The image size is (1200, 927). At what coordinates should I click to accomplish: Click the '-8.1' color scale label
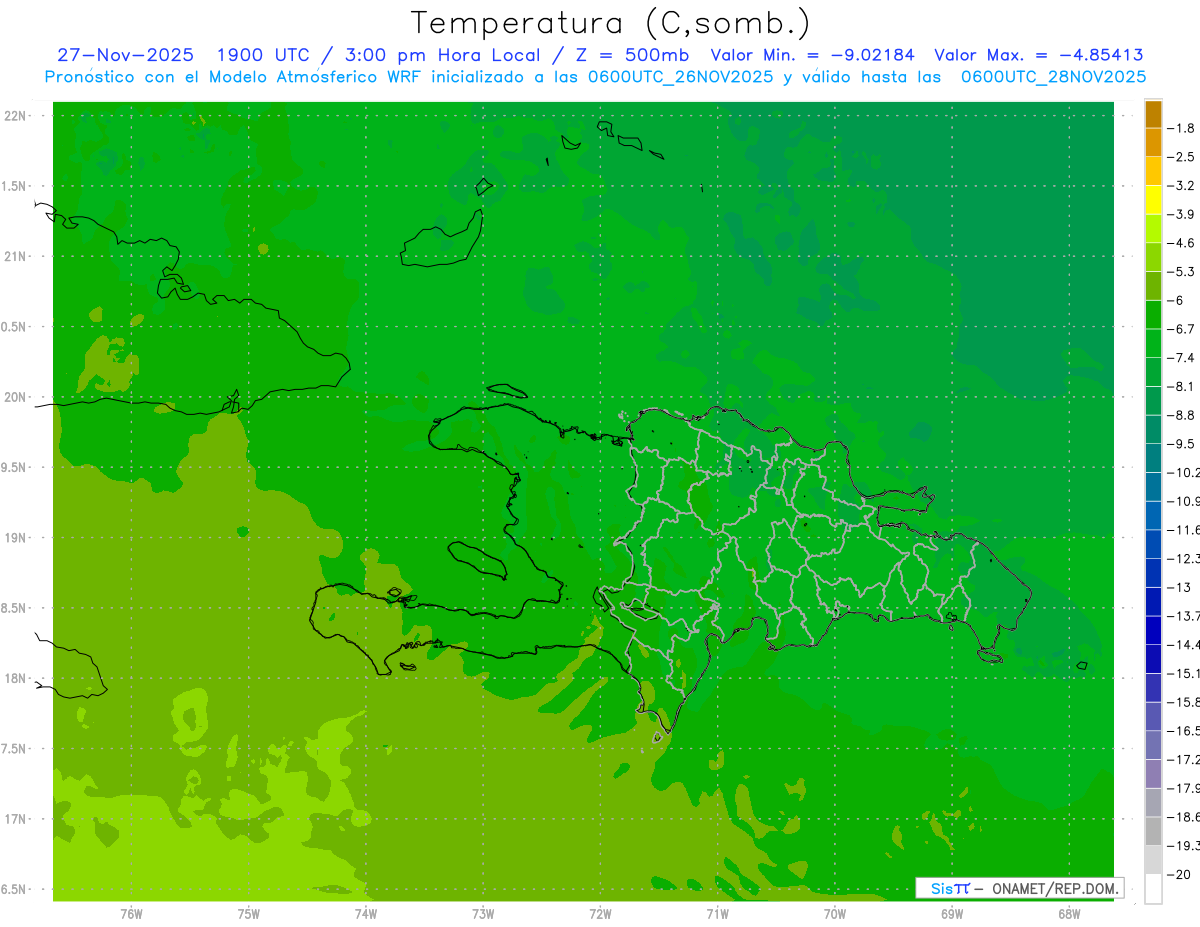1181,386
